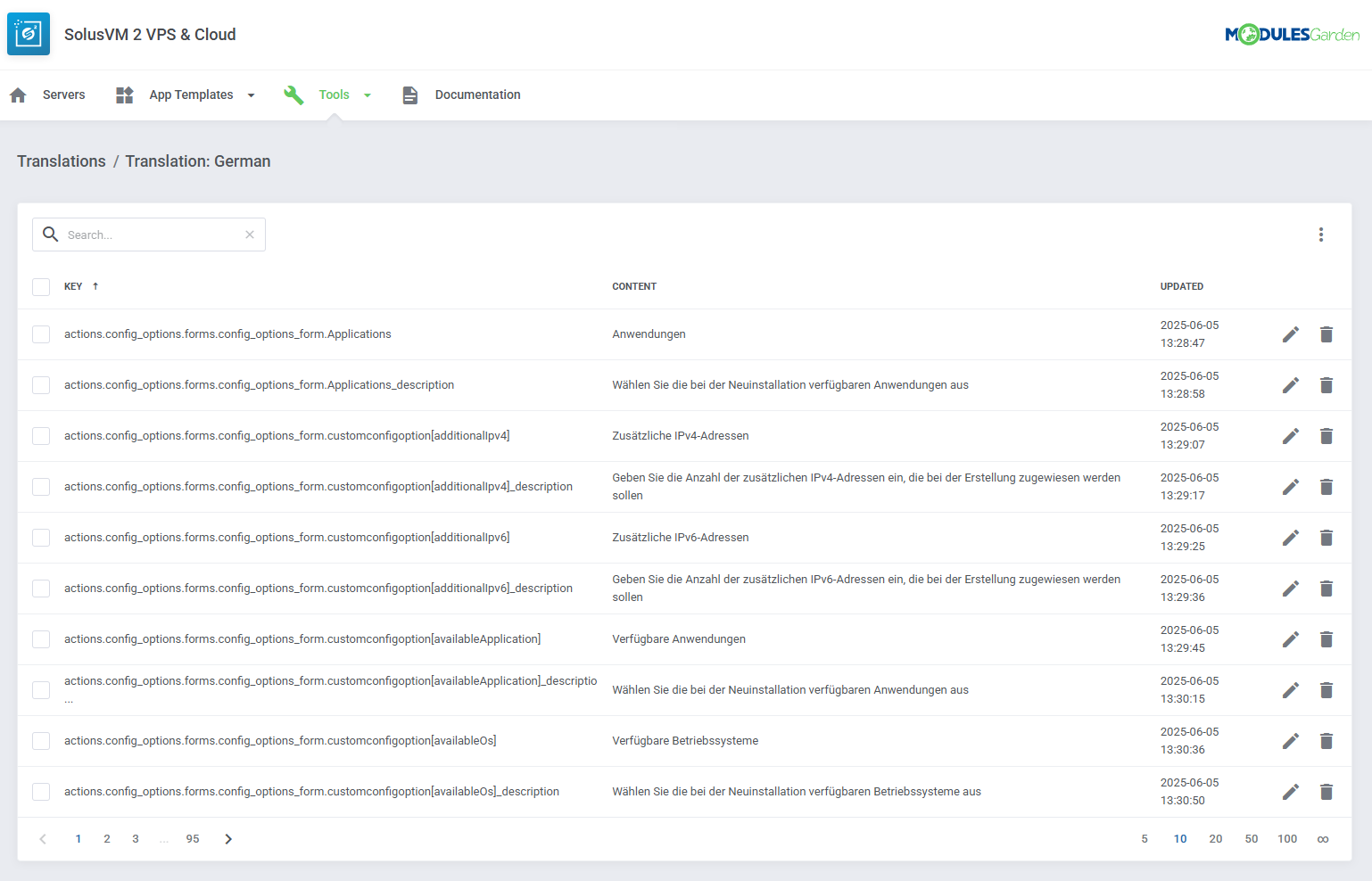The image size is (1372, 881).
Task: Expand the App Templates dropdown arrow
Action: click(x=251, y=95)
